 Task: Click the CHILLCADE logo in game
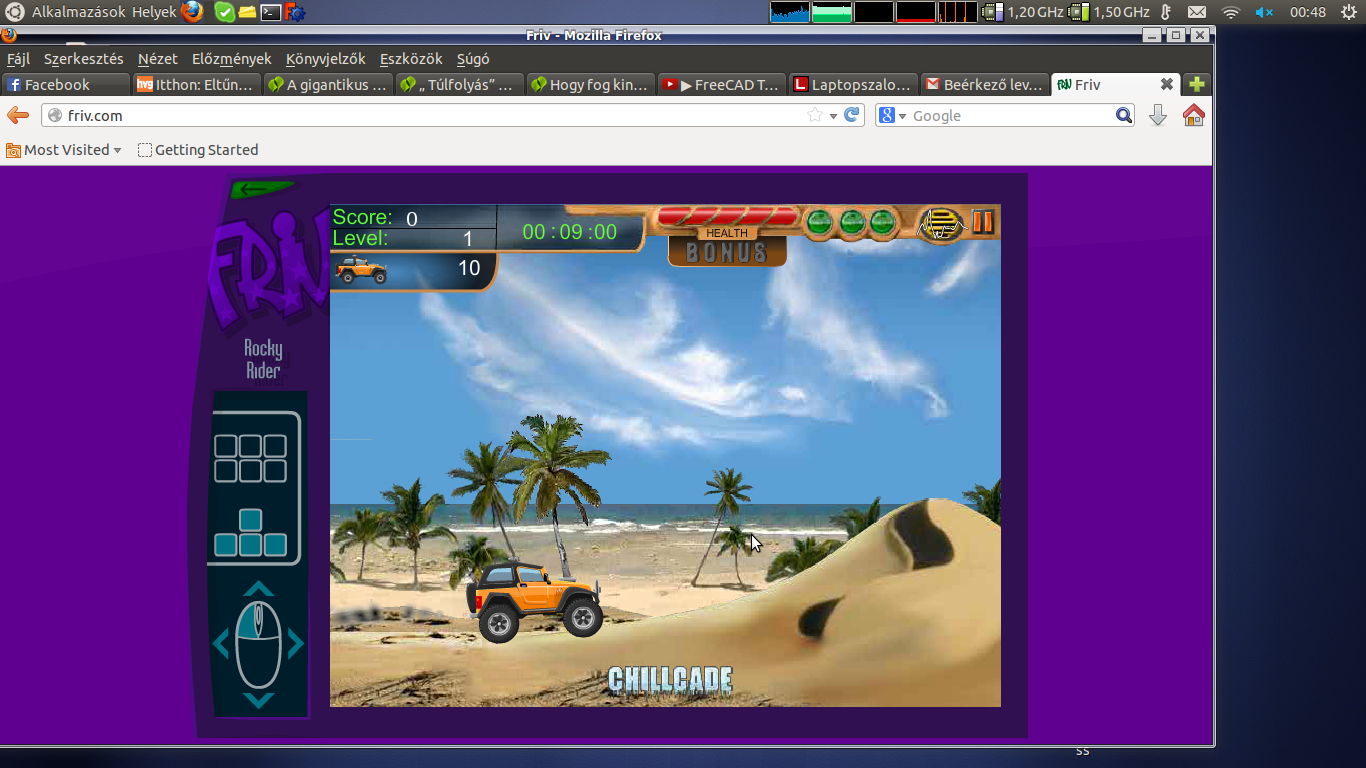(670, 681)
